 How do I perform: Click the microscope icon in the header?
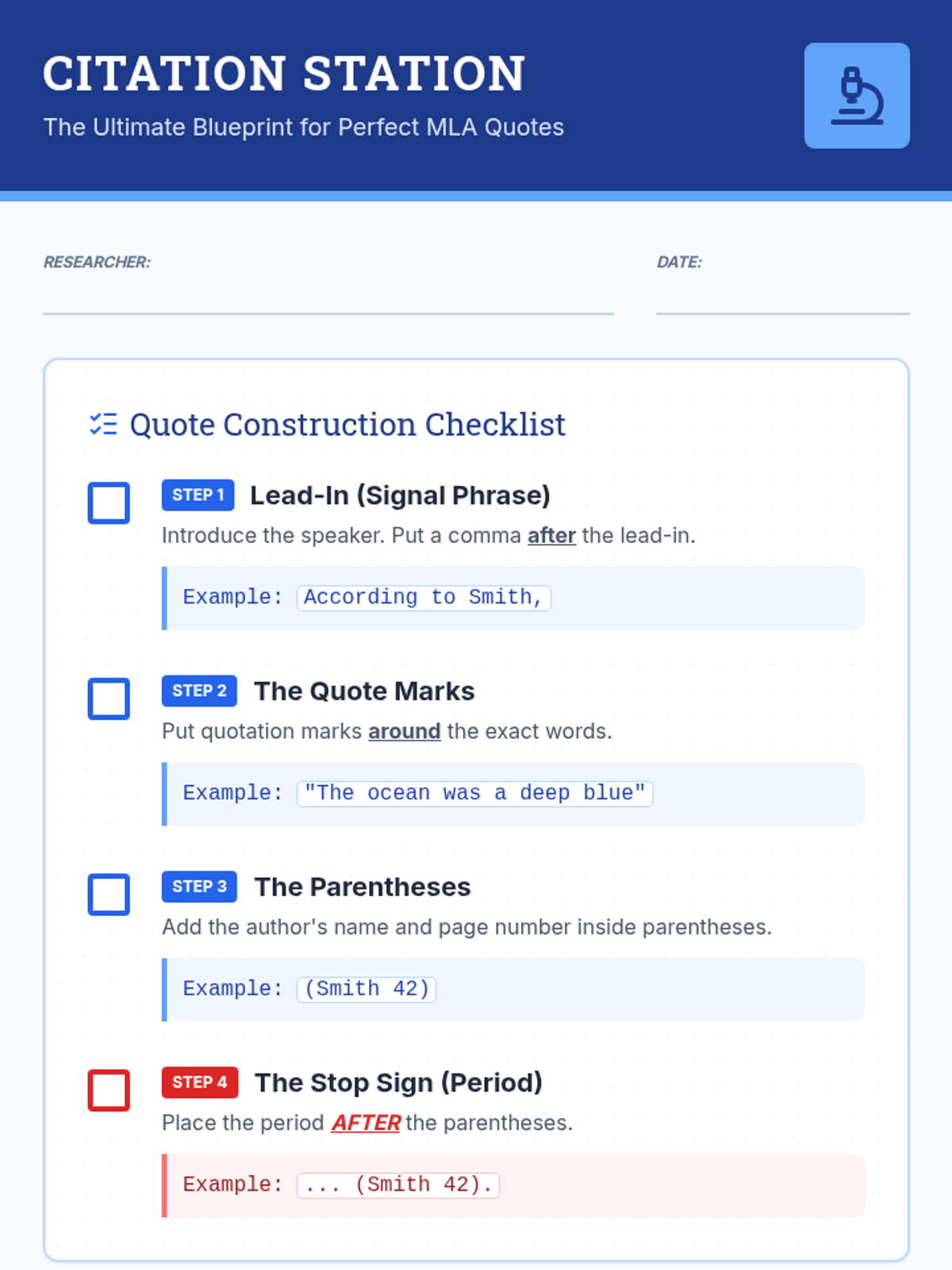tap(857, 96)
